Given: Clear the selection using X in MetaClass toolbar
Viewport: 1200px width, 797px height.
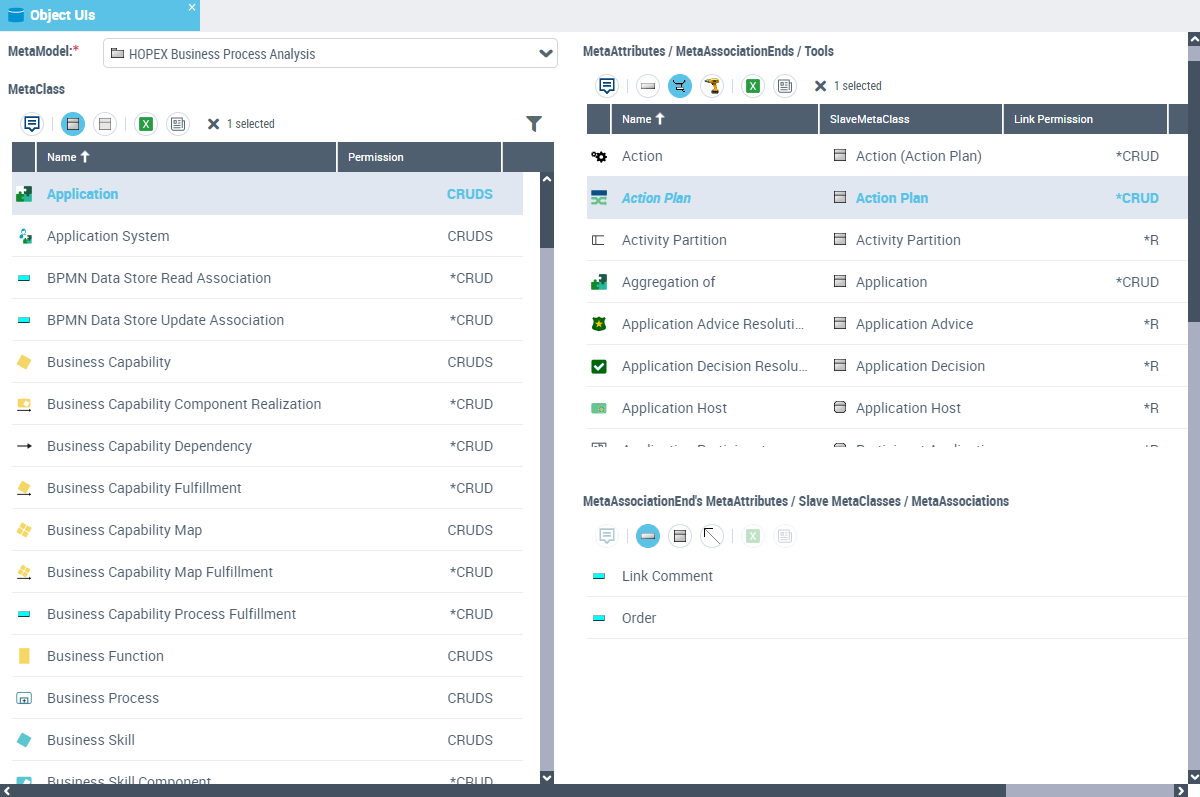Looking at the screenshot, I should 213,124.
